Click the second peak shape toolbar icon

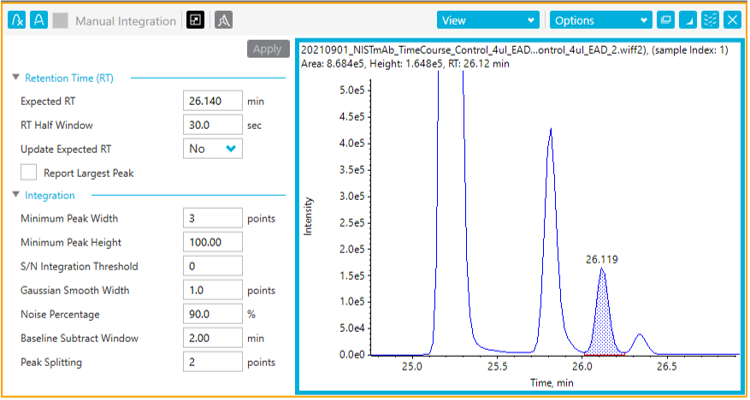(x=38, y=19)
